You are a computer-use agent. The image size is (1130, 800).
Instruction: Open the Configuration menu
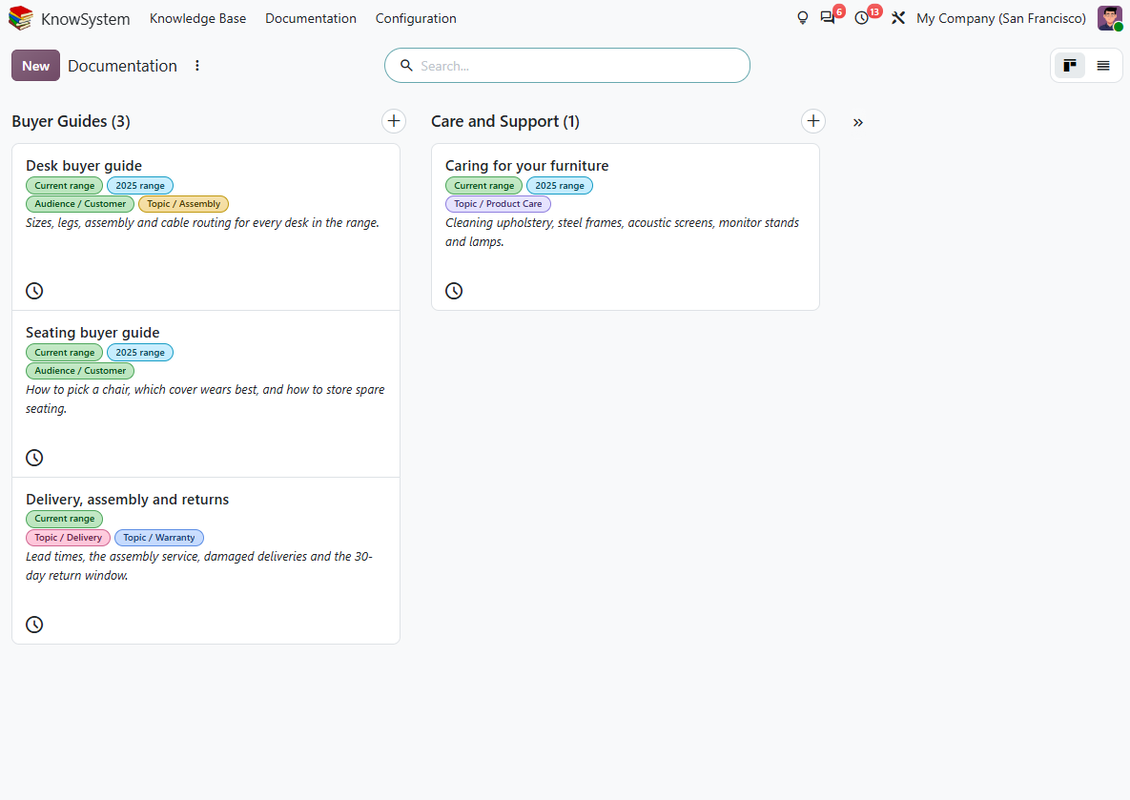coord(416,18)
